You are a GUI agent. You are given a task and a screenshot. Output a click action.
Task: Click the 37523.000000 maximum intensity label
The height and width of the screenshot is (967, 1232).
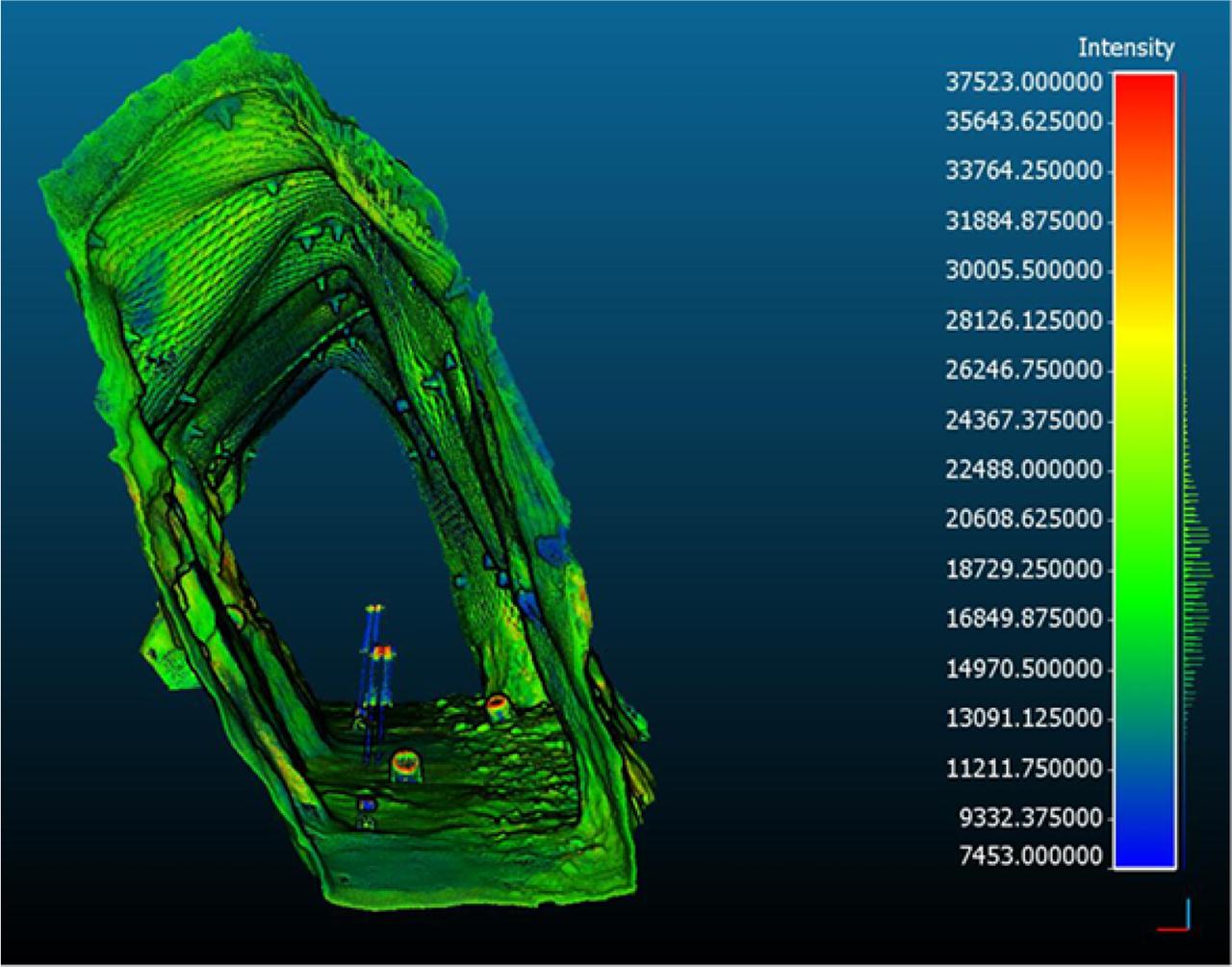pos(1023,82)
